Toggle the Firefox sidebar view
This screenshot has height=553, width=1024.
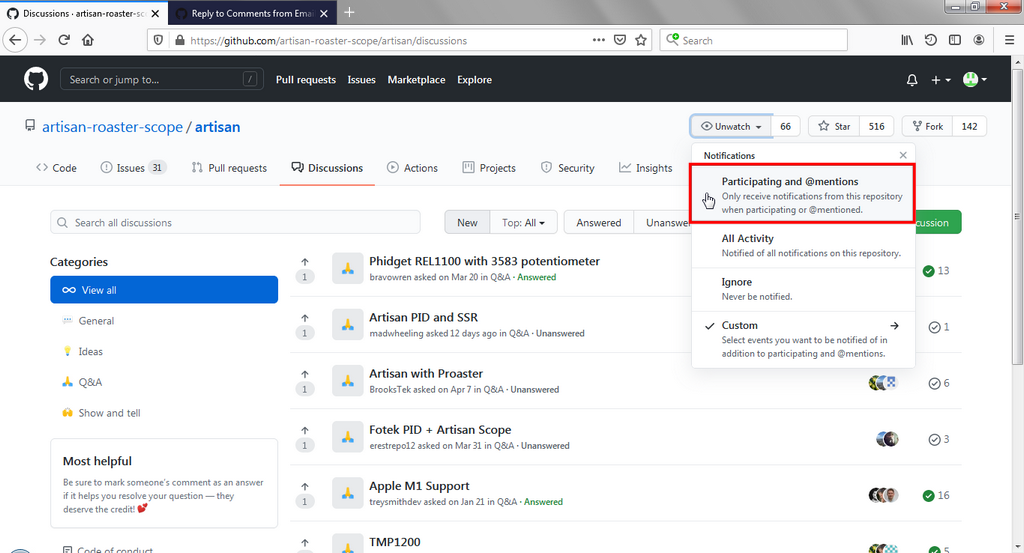(x=955, y=40)
